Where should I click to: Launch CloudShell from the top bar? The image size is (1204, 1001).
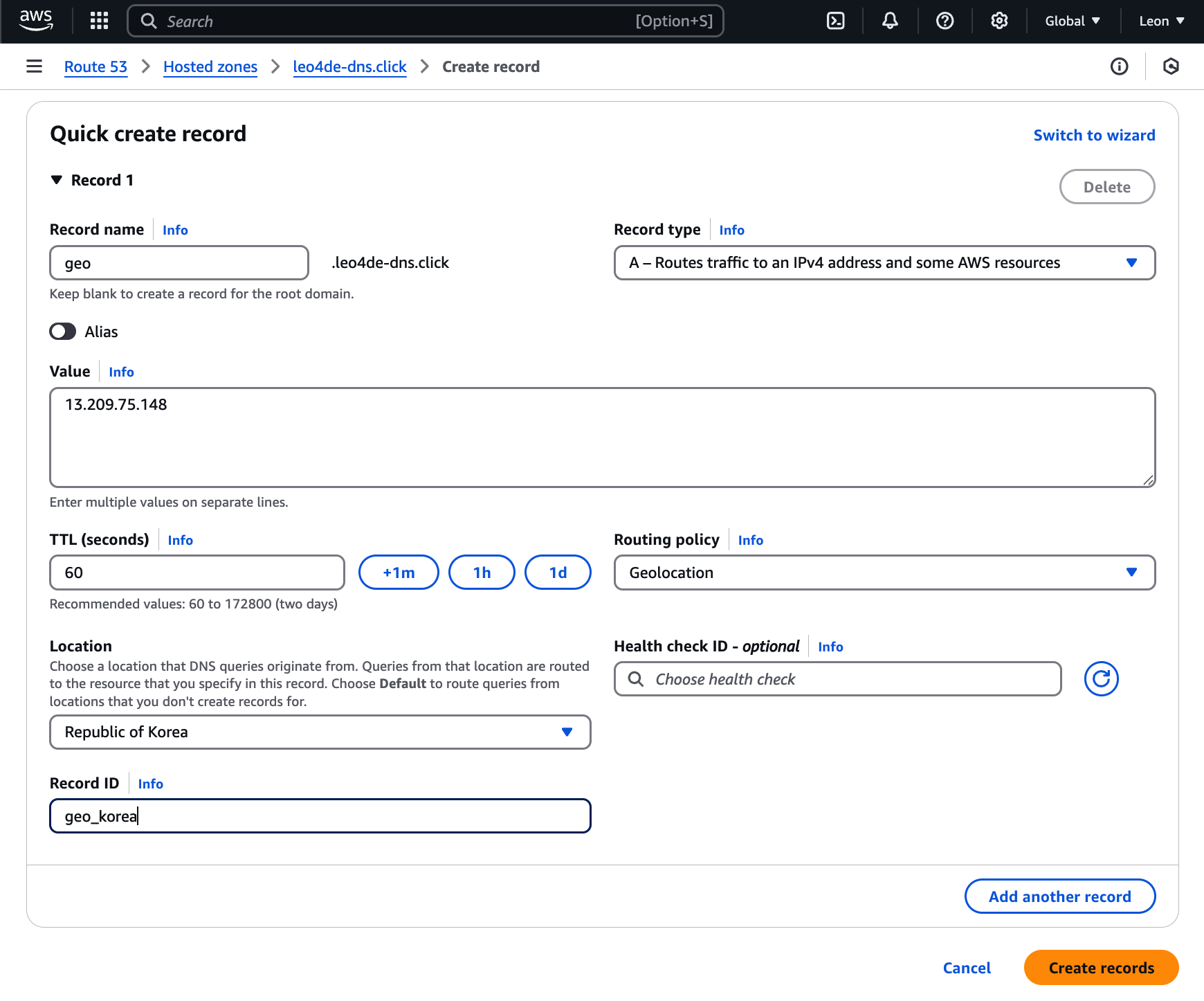tap(836, 21)
